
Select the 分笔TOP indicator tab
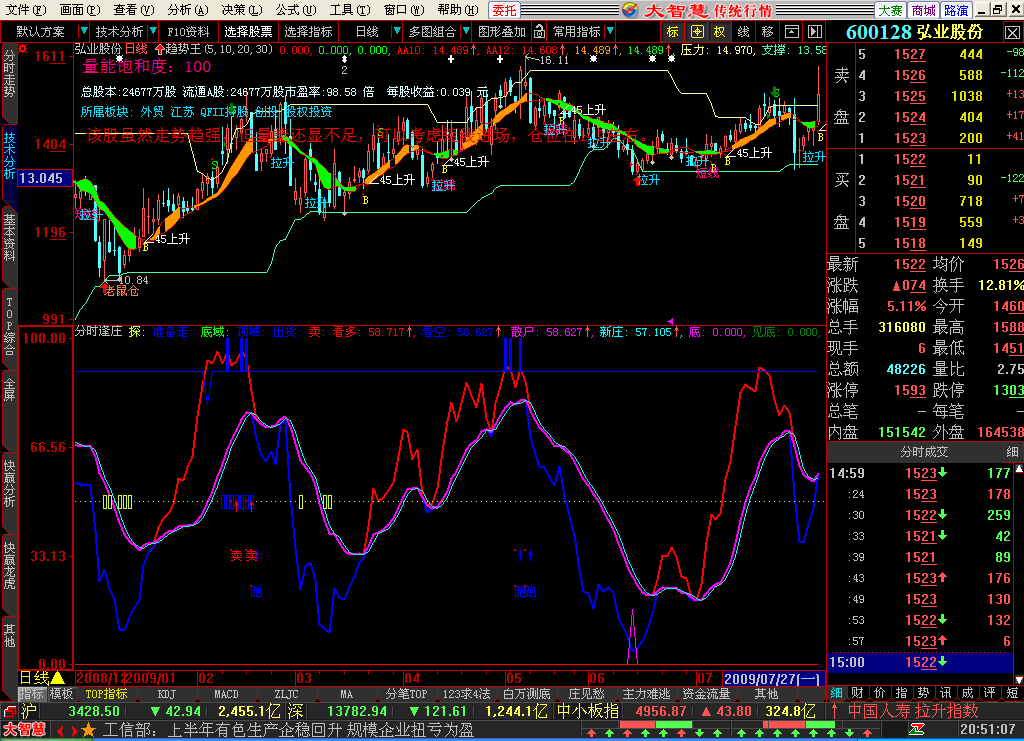click(406, 694)
